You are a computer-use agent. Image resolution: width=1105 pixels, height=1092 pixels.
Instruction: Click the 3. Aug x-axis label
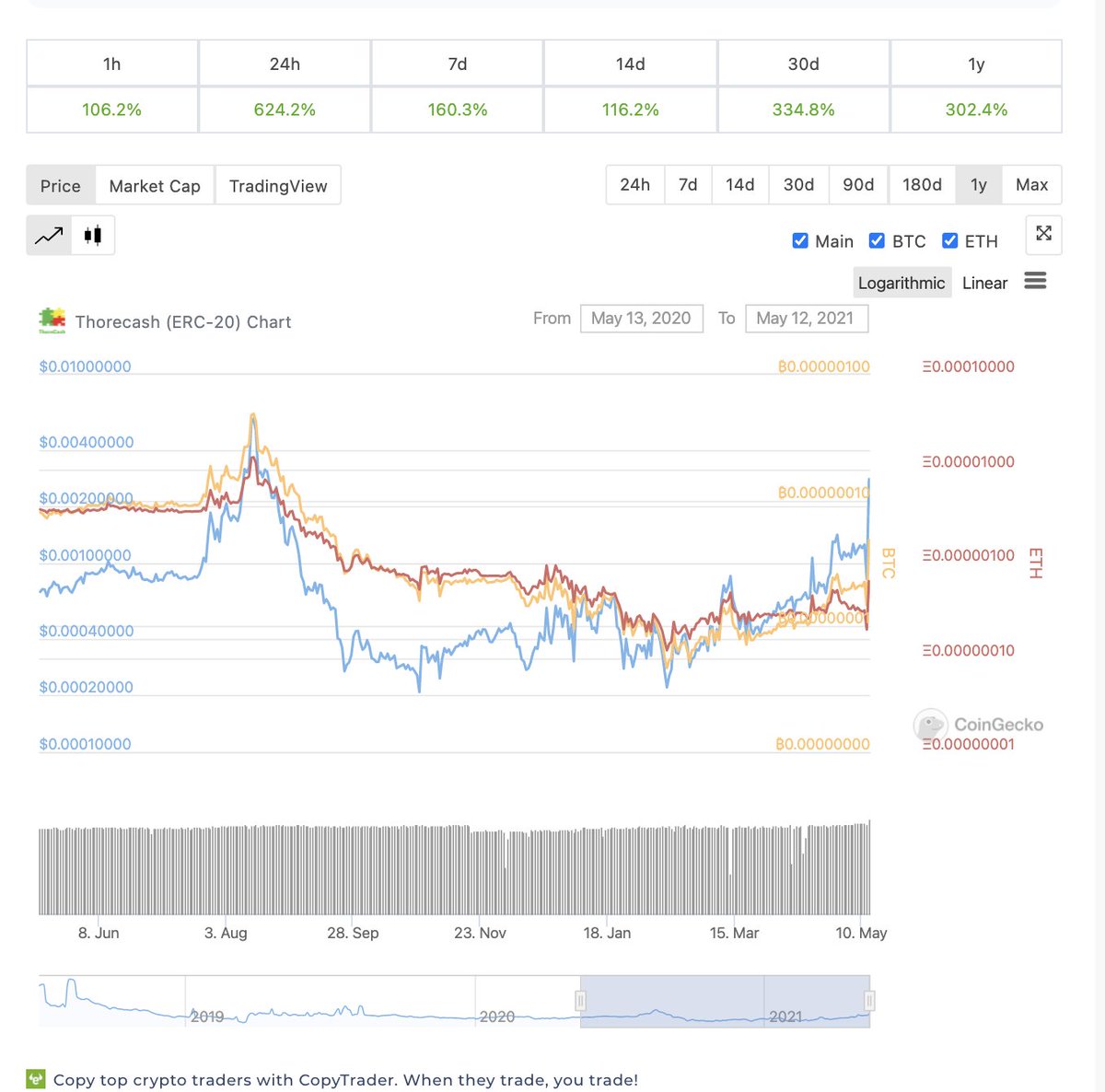click(226, 933)
